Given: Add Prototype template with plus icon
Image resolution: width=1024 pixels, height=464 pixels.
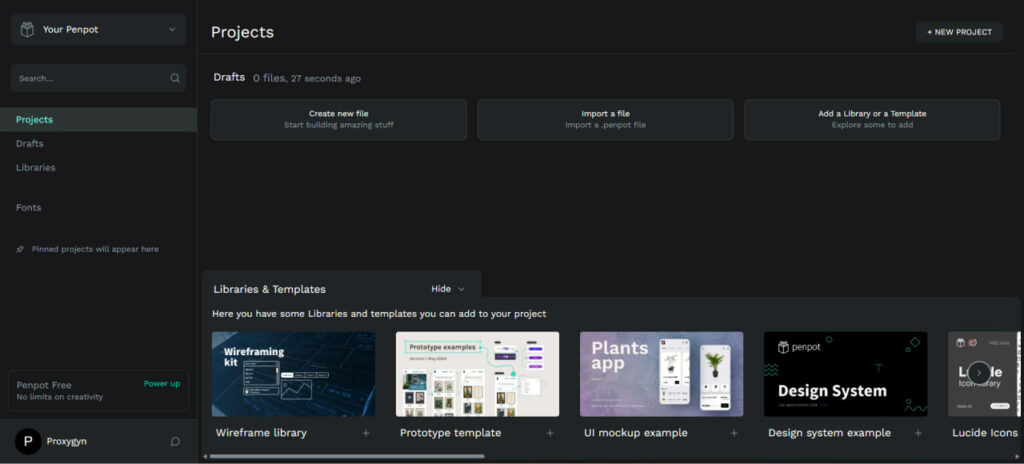Looking at the screenshot, I should point(550,433).
